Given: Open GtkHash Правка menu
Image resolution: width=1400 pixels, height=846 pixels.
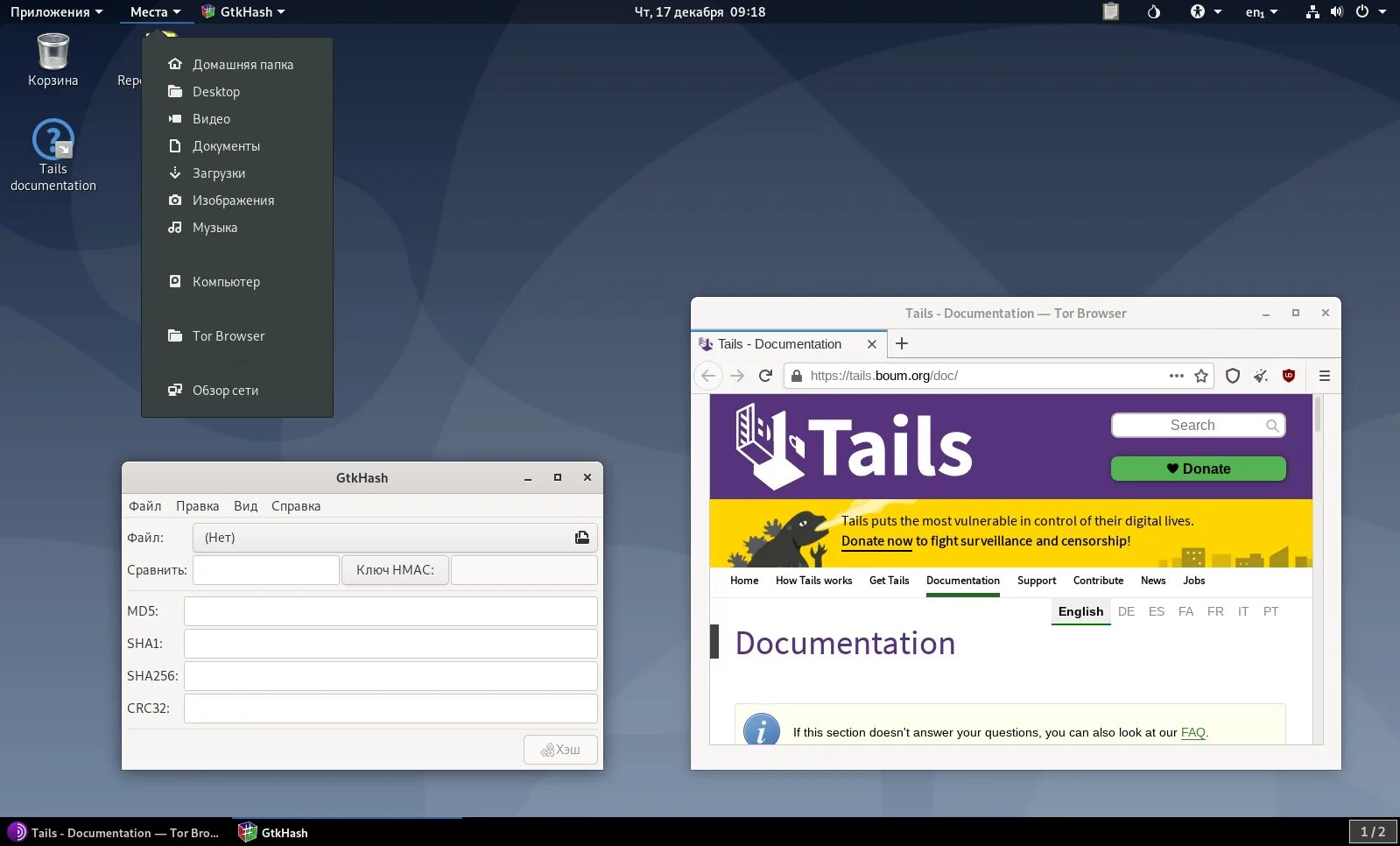Looking at the screenshot, I should [x=197, y=505].
